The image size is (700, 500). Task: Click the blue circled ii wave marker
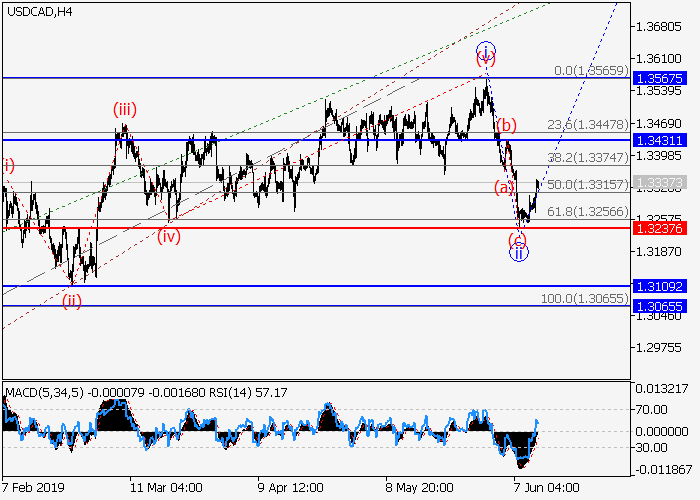[x=519, y=253]
